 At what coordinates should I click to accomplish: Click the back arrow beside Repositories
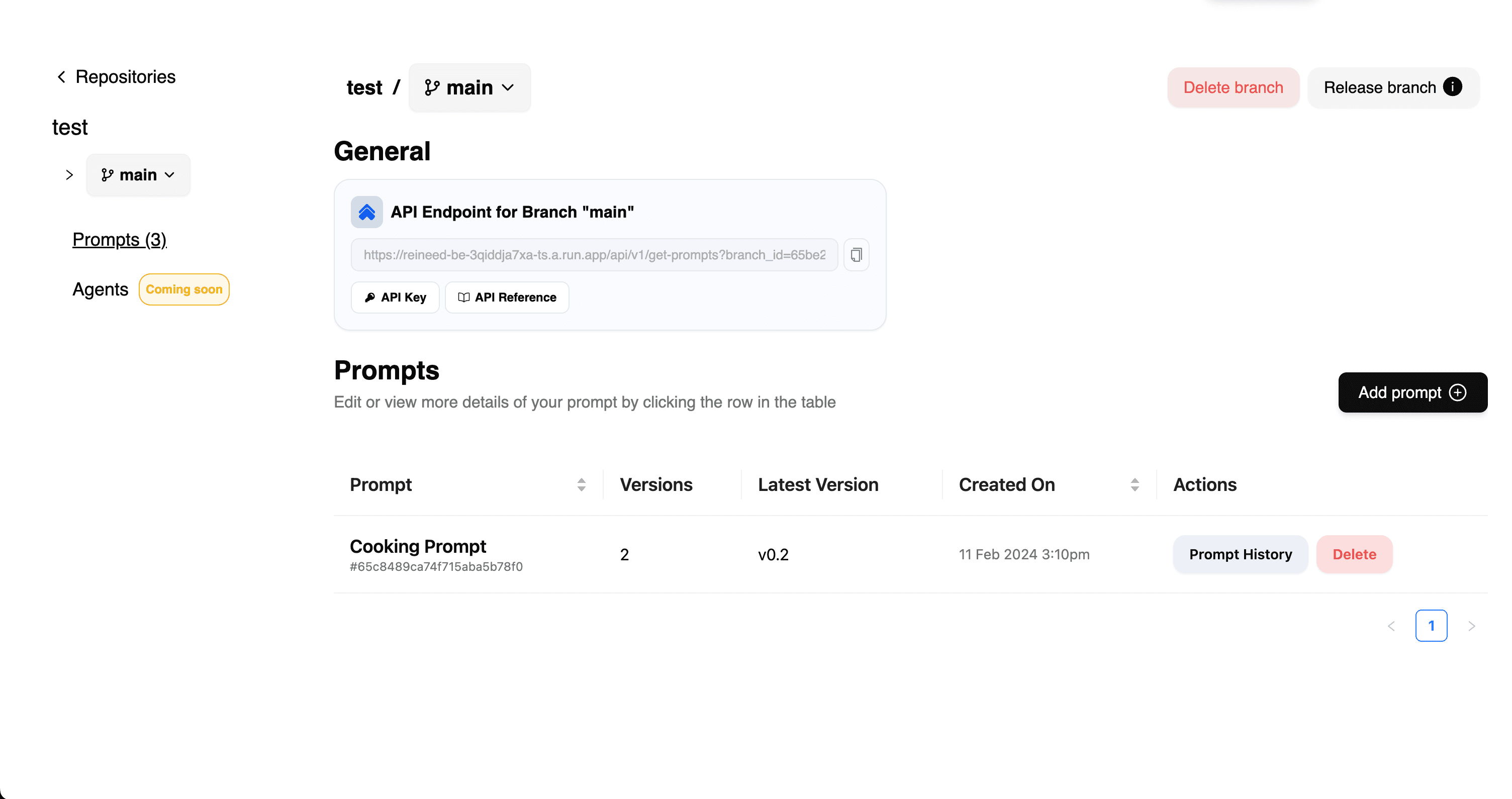(61, 76)
